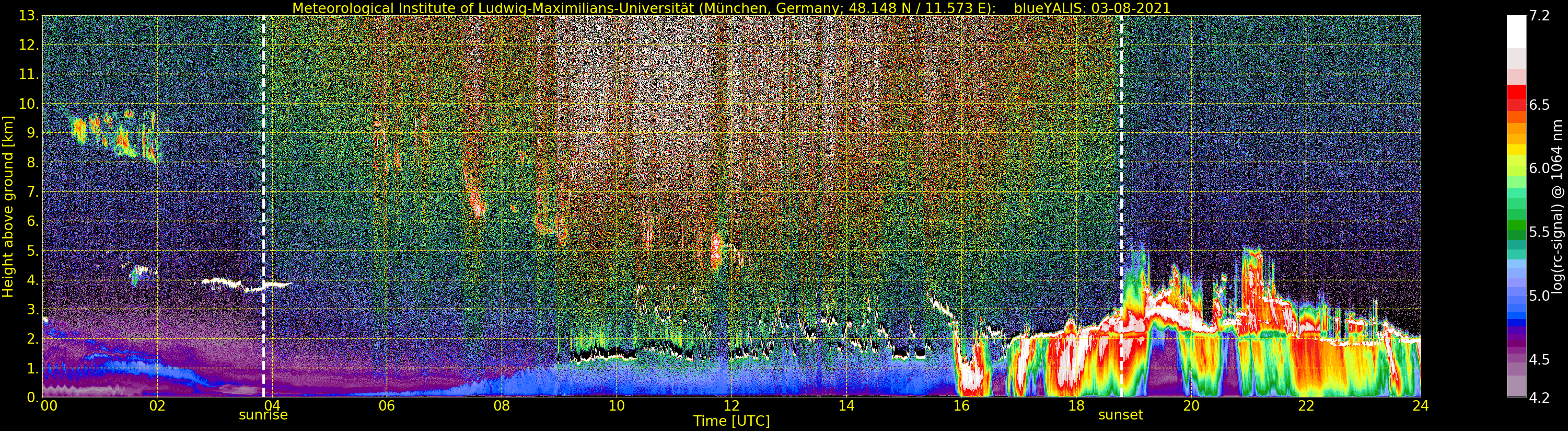Click the 12 hour tick label

point(731,405)
